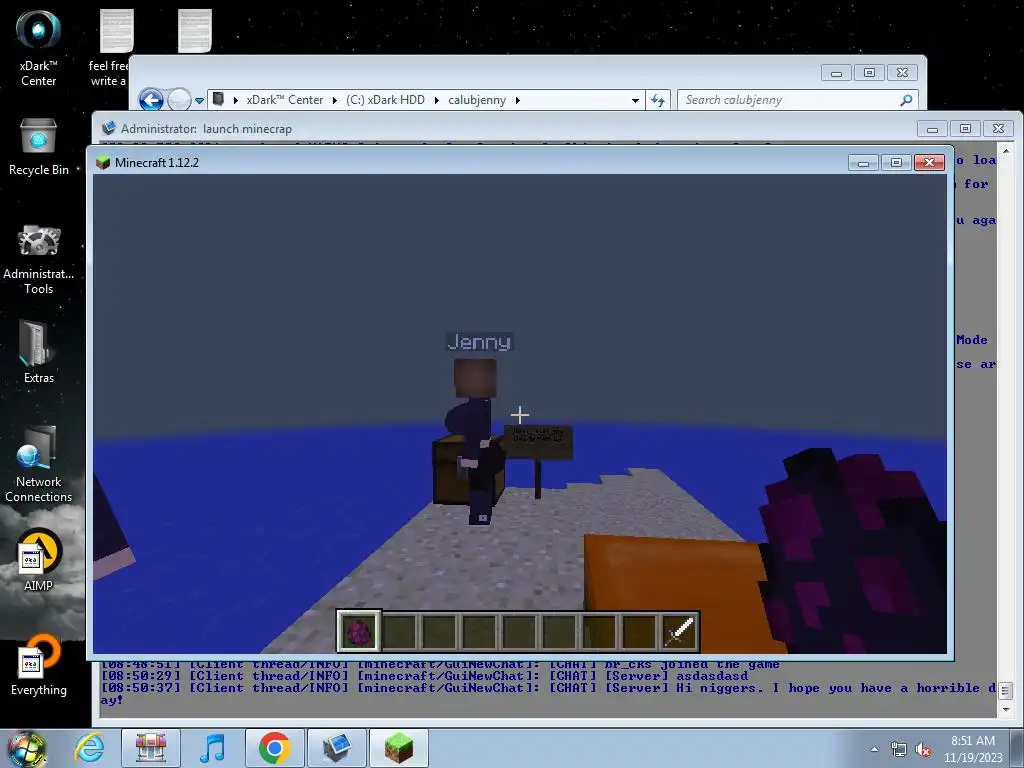Open the Administrative Tools desktop icon
Viewport: 1024px width, 768px height.
[39, 259]
